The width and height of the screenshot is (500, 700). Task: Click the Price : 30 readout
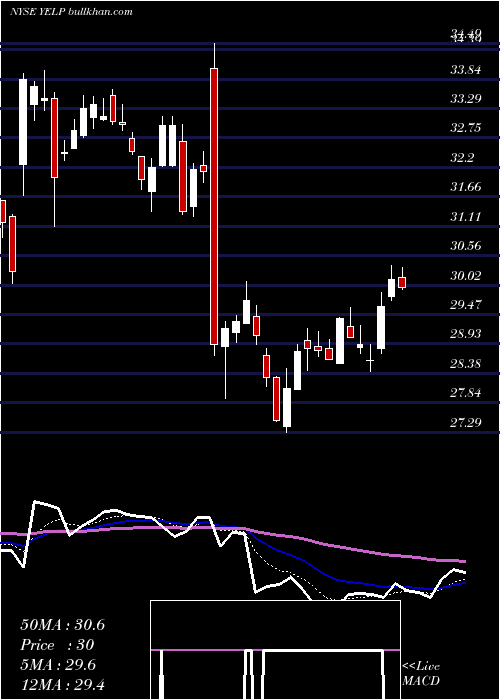pyautogui.click(x=57, y=645)
